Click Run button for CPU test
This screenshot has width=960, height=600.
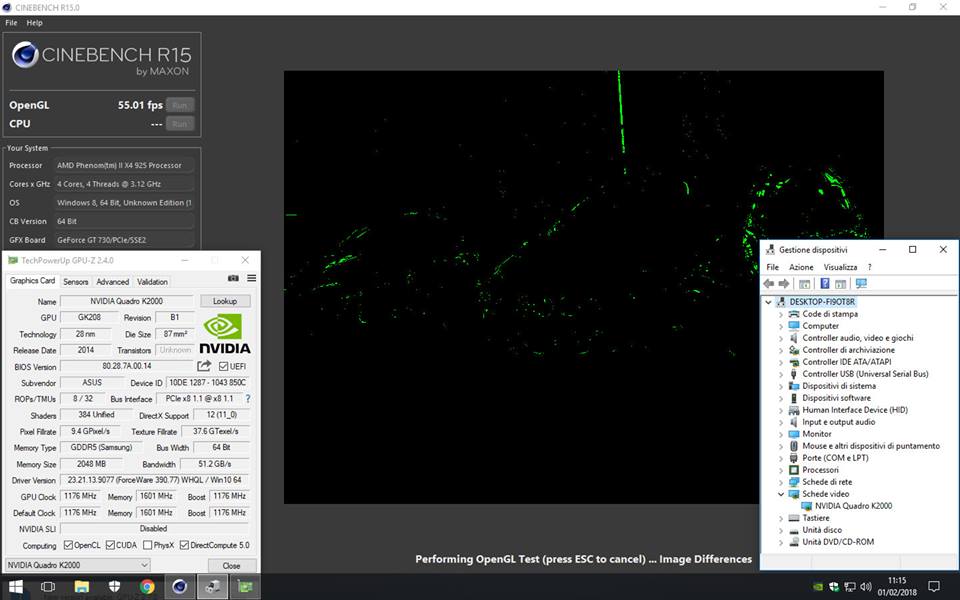tap(179, 124)
